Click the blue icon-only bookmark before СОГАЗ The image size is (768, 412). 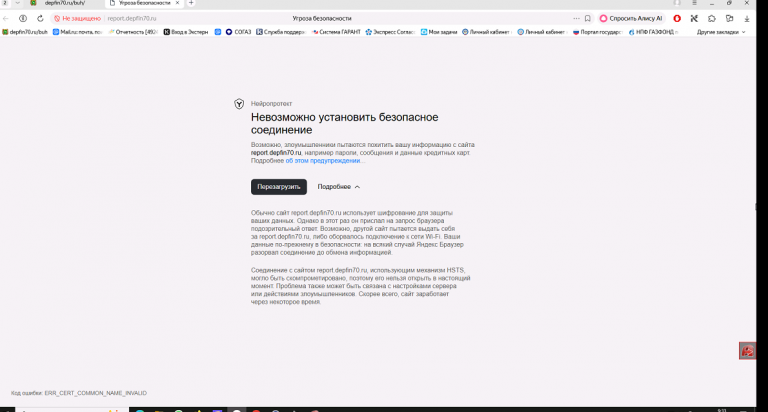(x=218, y=32)
